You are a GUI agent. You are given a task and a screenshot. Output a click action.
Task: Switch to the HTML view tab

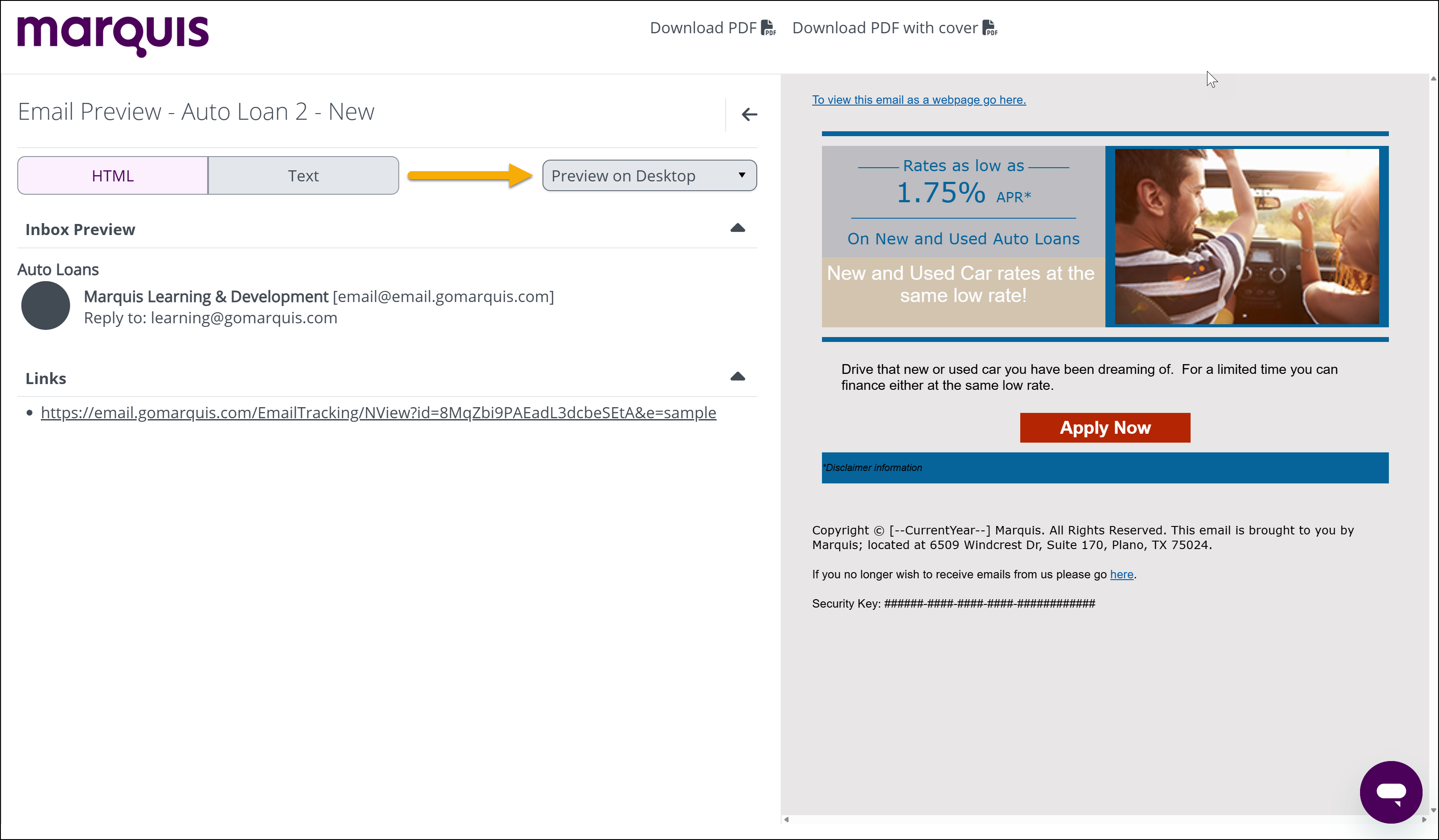click(113, 176)
